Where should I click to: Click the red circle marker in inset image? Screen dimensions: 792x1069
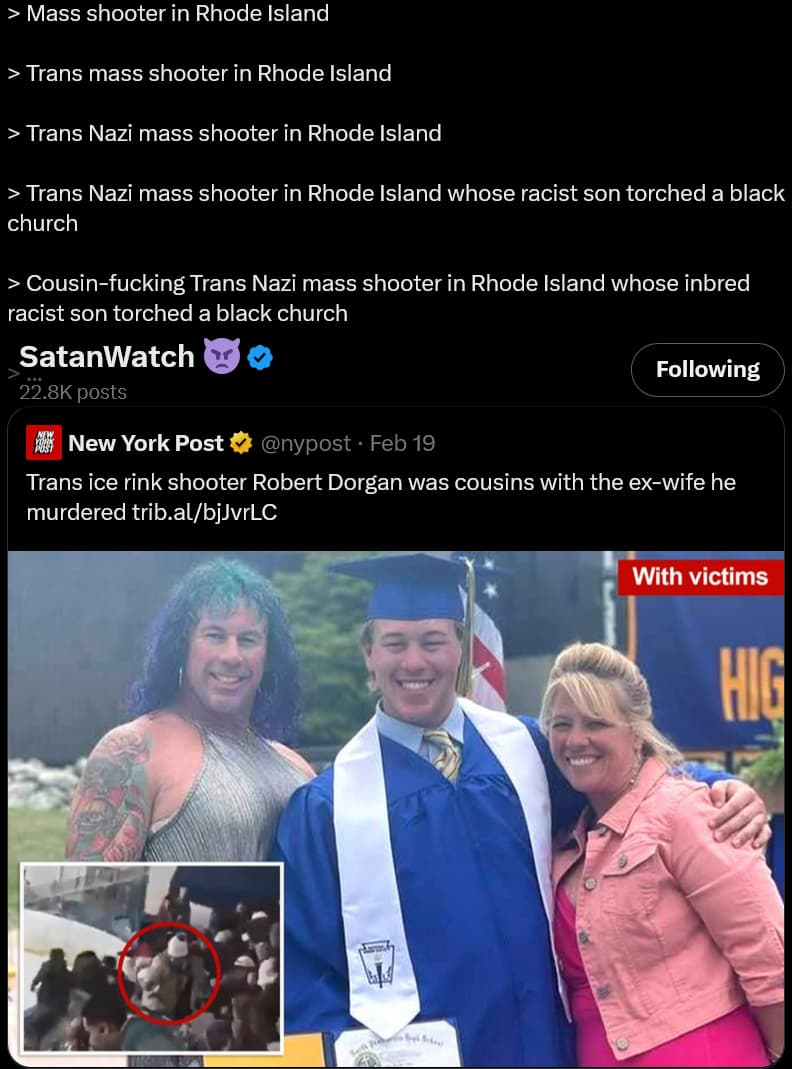(x=170, y=973)
